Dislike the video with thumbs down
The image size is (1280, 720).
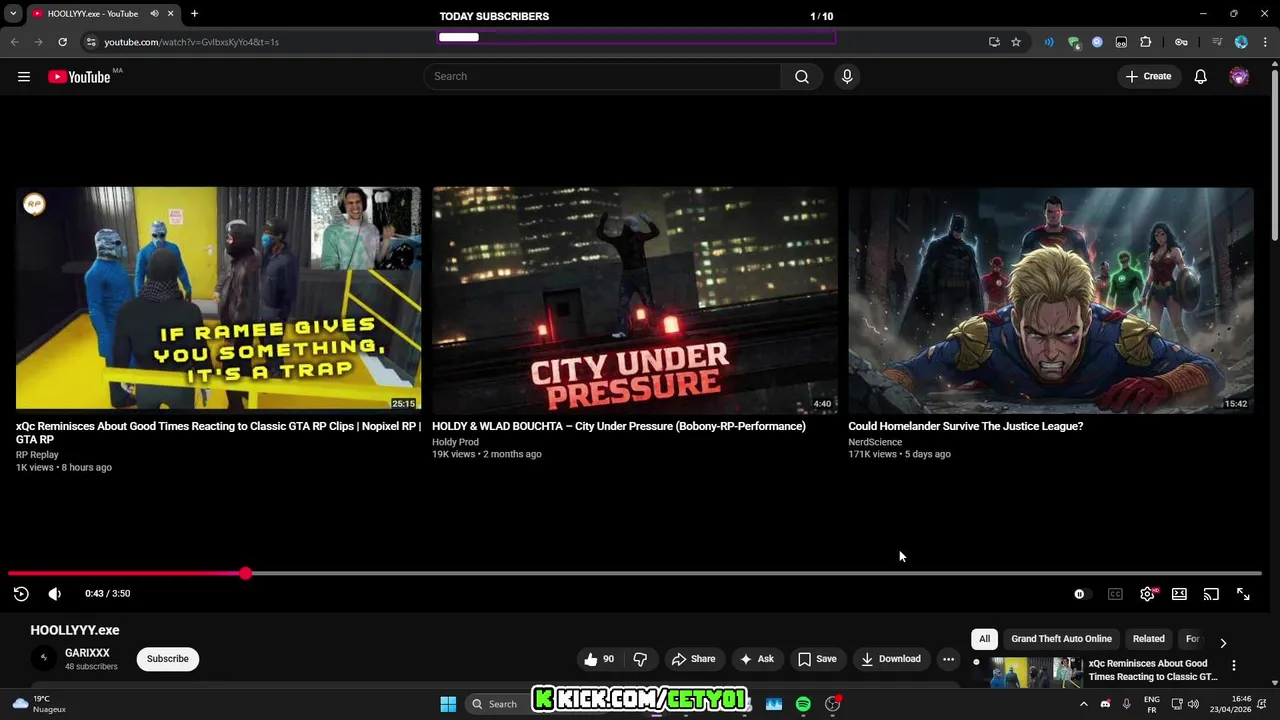(x=640, y=659)
